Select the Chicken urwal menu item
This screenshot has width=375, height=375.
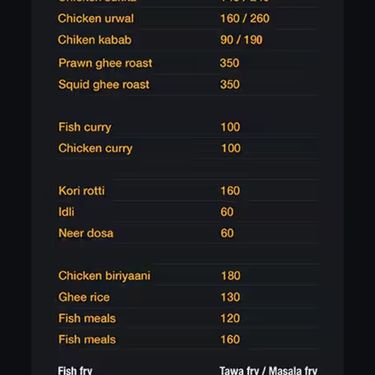tap(96, 18)
